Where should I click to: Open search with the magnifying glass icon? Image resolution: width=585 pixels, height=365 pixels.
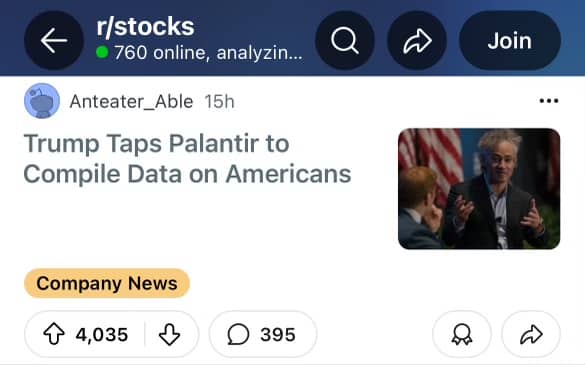[x=345, y=40]
